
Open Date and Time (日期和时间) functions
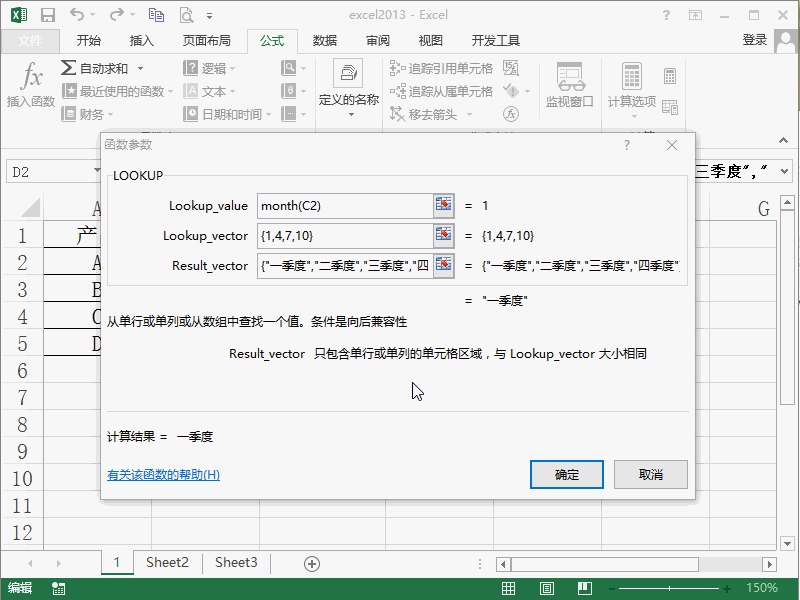[227, 114]
